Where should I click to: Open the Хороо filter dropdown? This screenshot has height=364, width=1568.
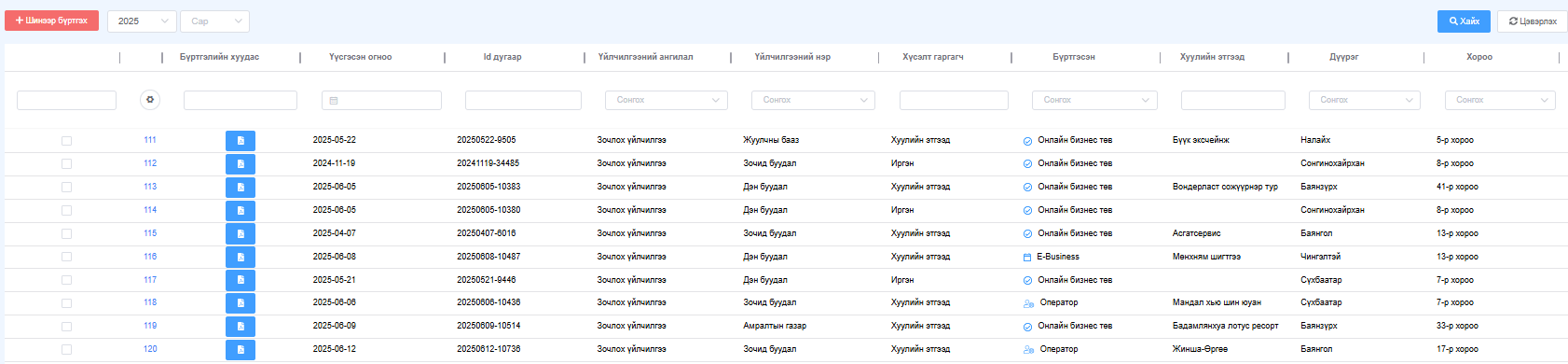point(1500,100)
